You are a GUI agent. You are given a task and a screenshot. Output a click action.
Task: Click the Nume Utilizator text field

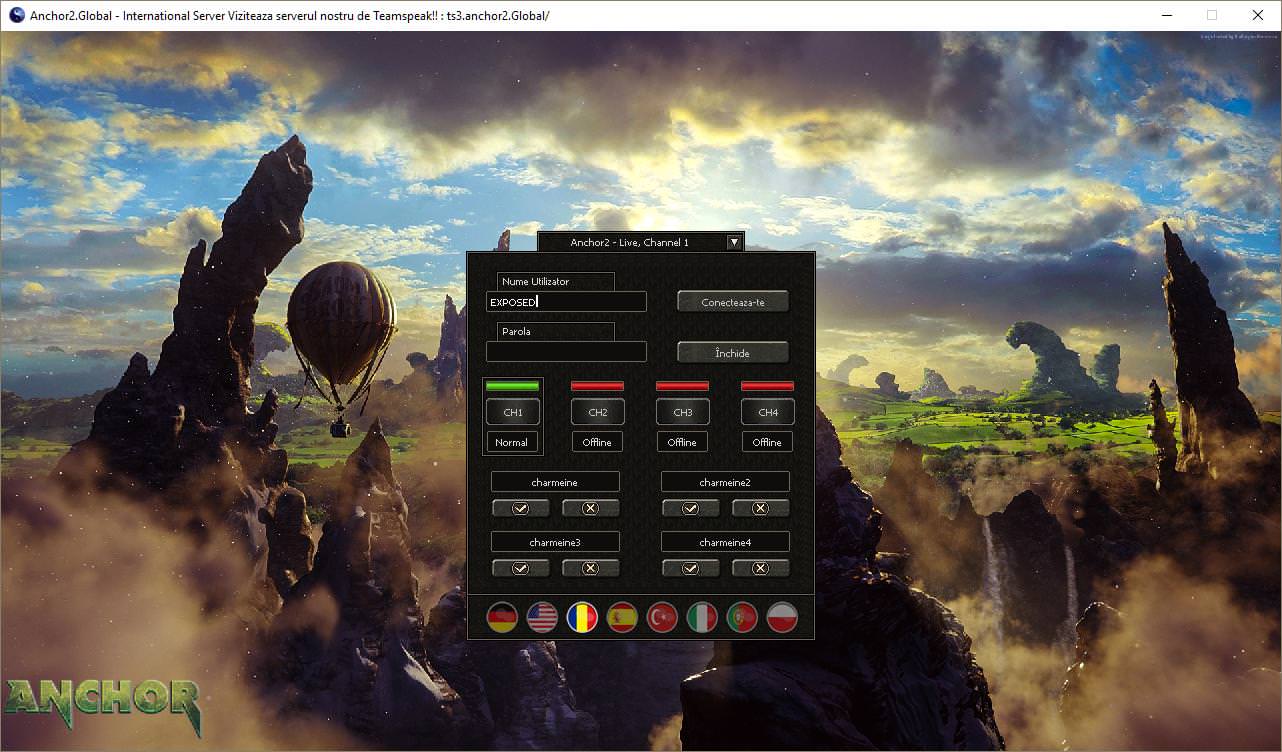point(565,301)
